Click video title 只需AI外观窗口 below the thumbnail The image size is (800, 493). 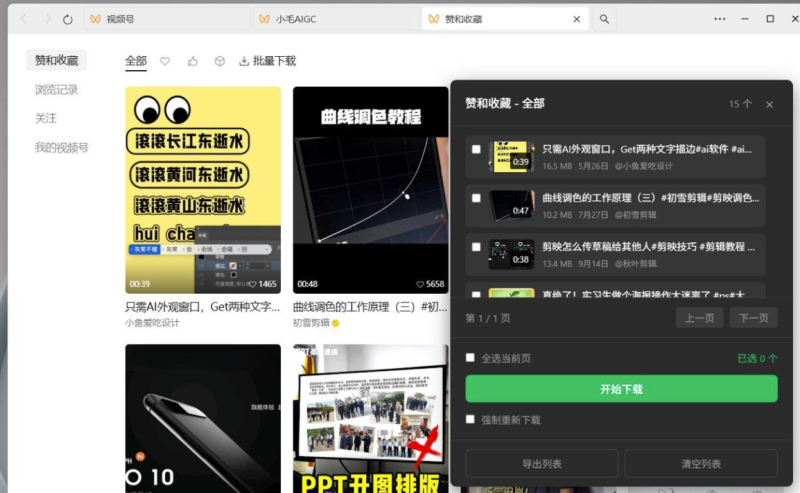tap(203, 307)
